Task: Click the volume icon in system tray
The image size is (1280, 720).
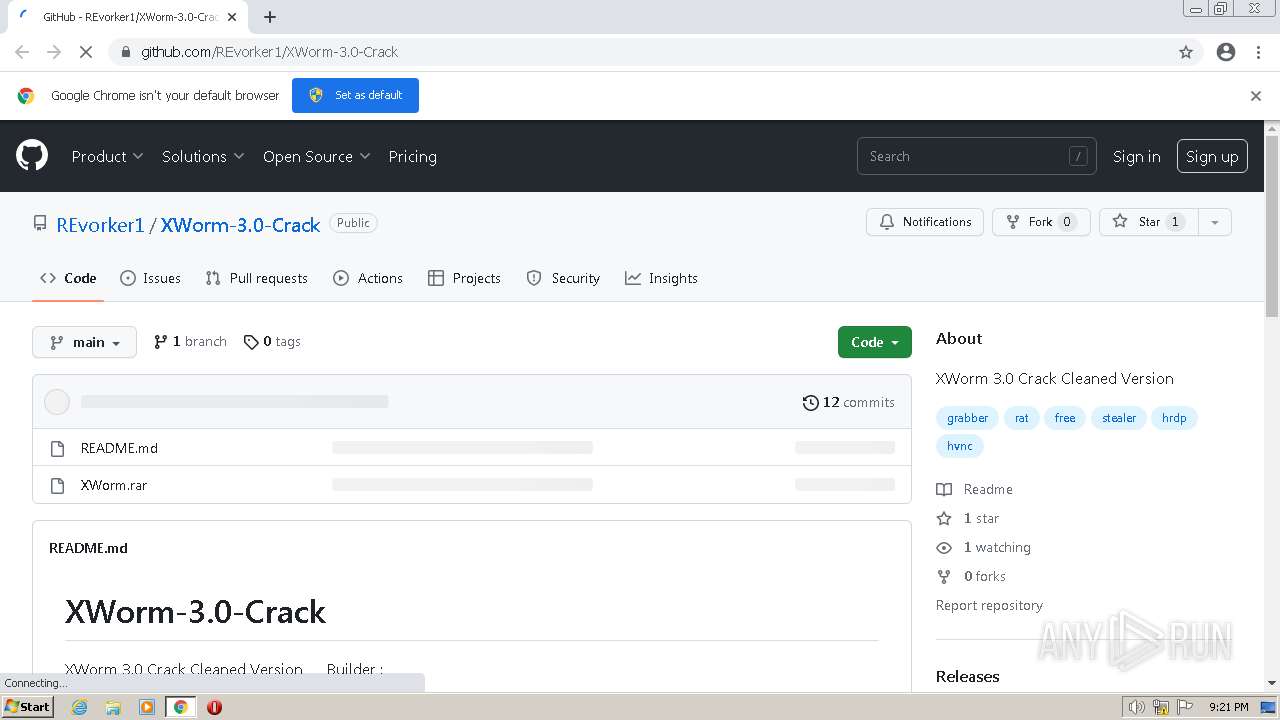Action: click(1137, 707)
